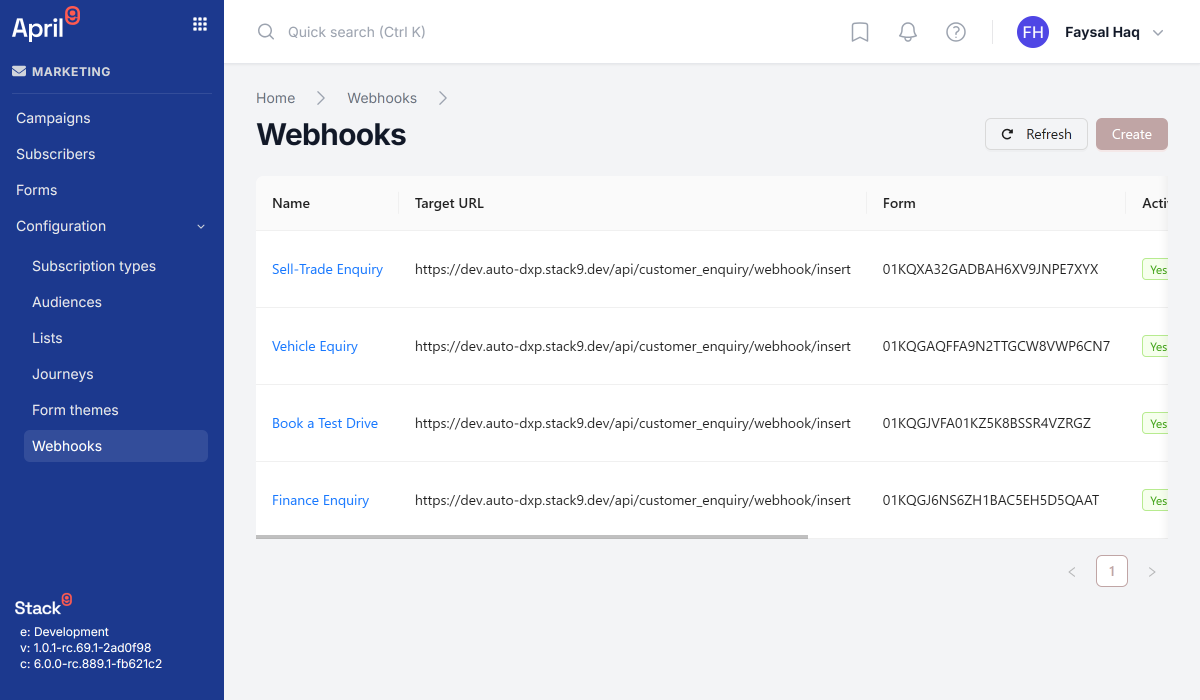Image resolution: width=1200 pixels, height=700 pixels.
Task: Open Vehicle Equiry webhook
Action: (x=315, y=346)
